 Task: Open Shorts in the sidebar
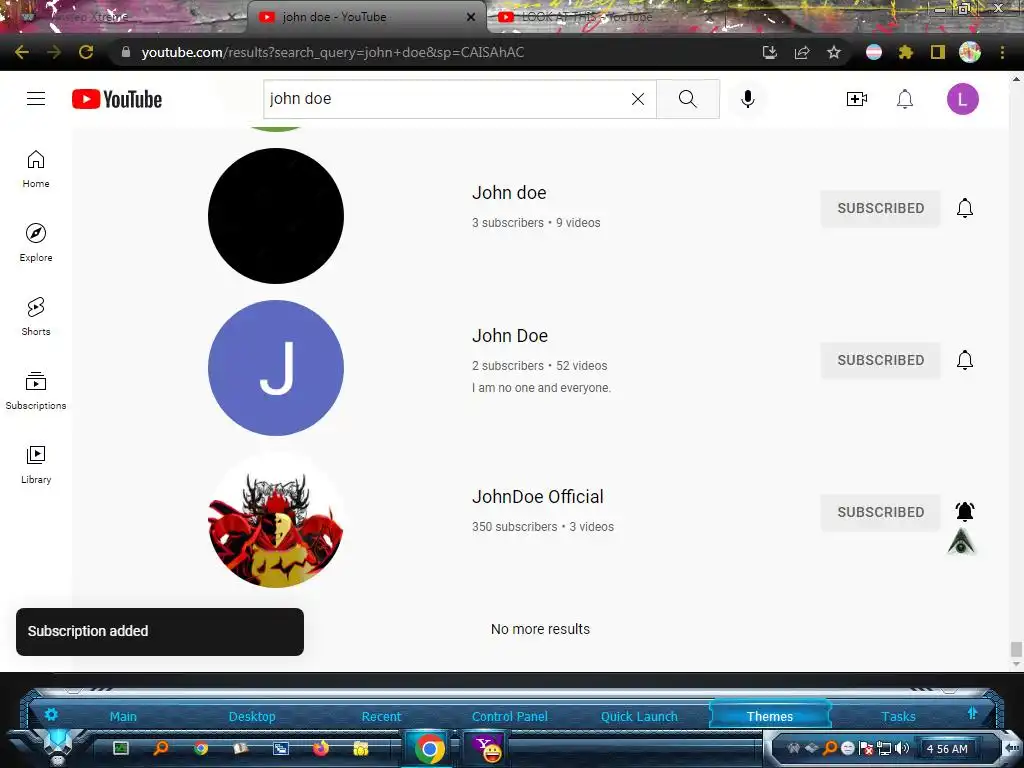[36, 317]
